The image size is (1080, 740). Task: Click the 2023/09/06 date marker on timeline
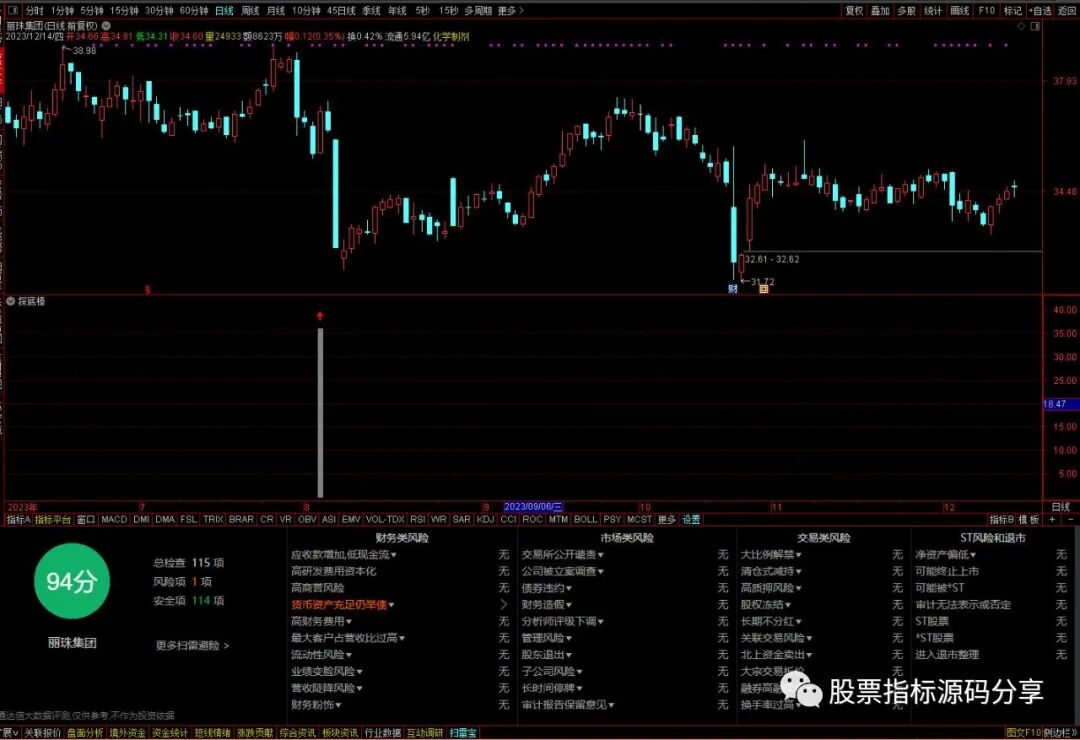[534, 507]
